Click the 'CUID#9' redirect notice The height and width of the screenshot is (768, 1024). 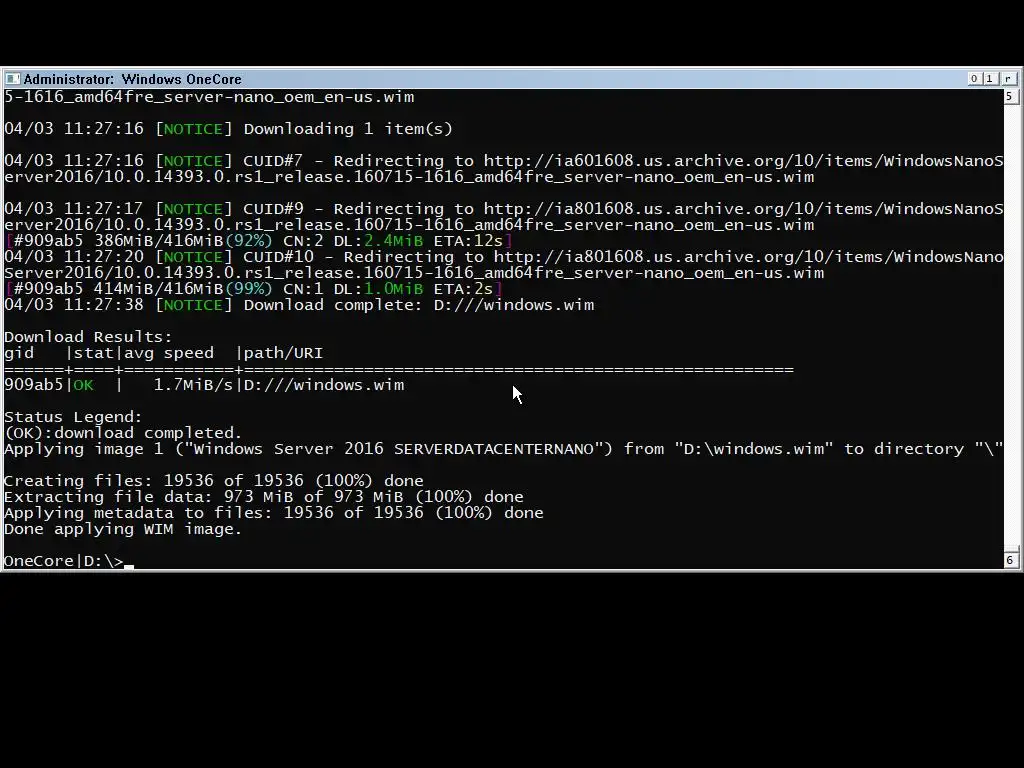click(504, 217)
